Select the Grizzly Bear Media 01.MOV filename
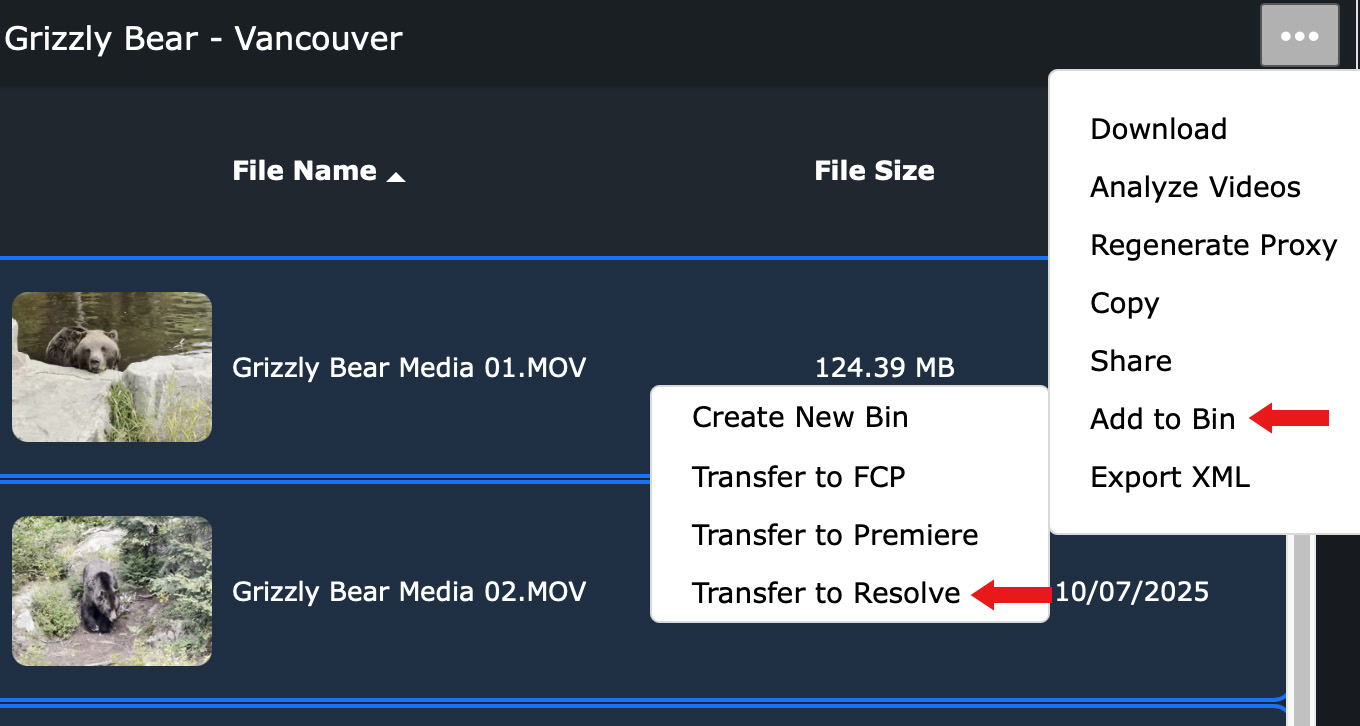 [x=408, y=368]
